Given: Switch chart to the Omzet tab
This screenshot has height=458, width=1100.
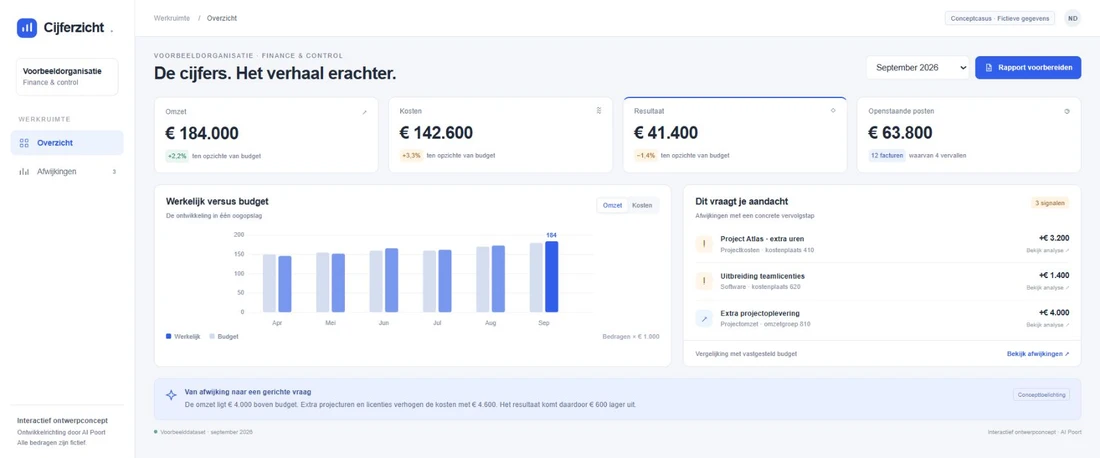Looking at the screenshot, I should (x=613, y=206).
